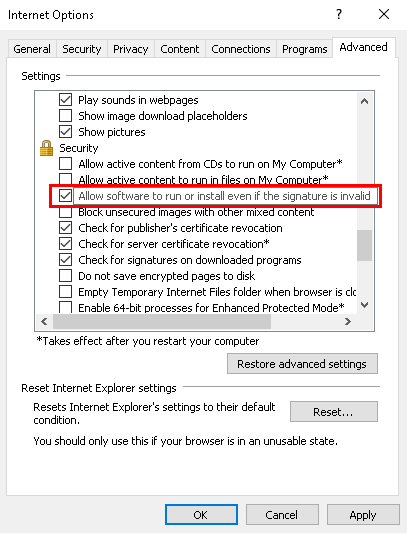
Task: Click the horizontal scrollbar thumb under settings
Action: (x=162, y=321)
